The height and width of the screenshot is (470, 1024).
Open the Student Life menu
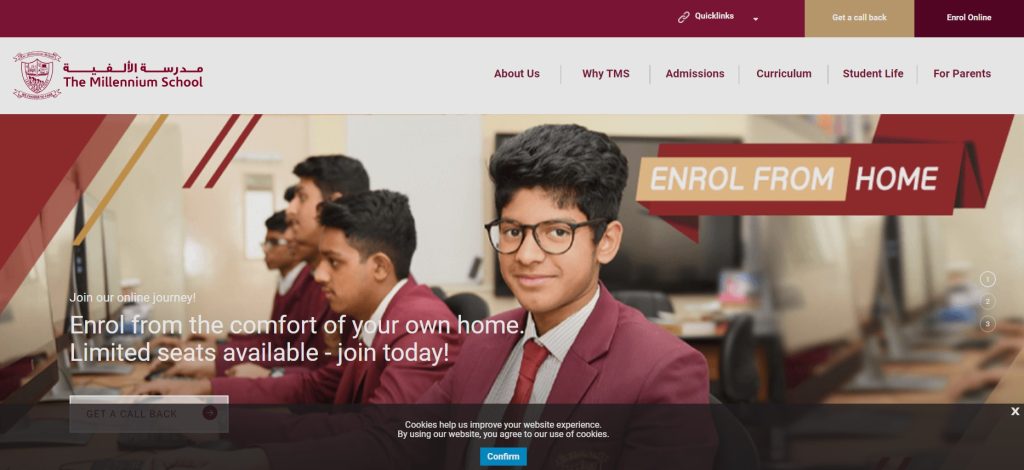(x=872, y=74)
